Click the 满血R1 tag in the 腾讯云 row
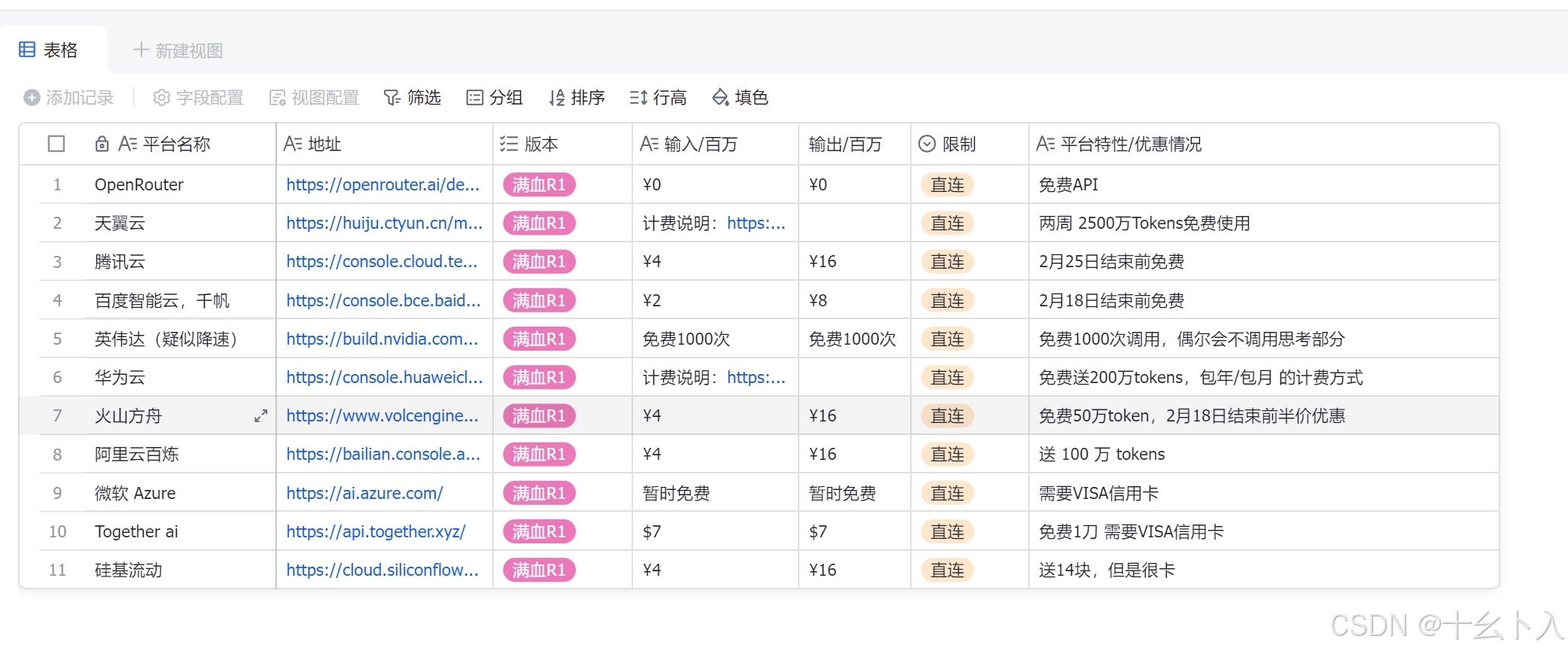Viewport: 1568px width, 651px height. tap(539, 262)
